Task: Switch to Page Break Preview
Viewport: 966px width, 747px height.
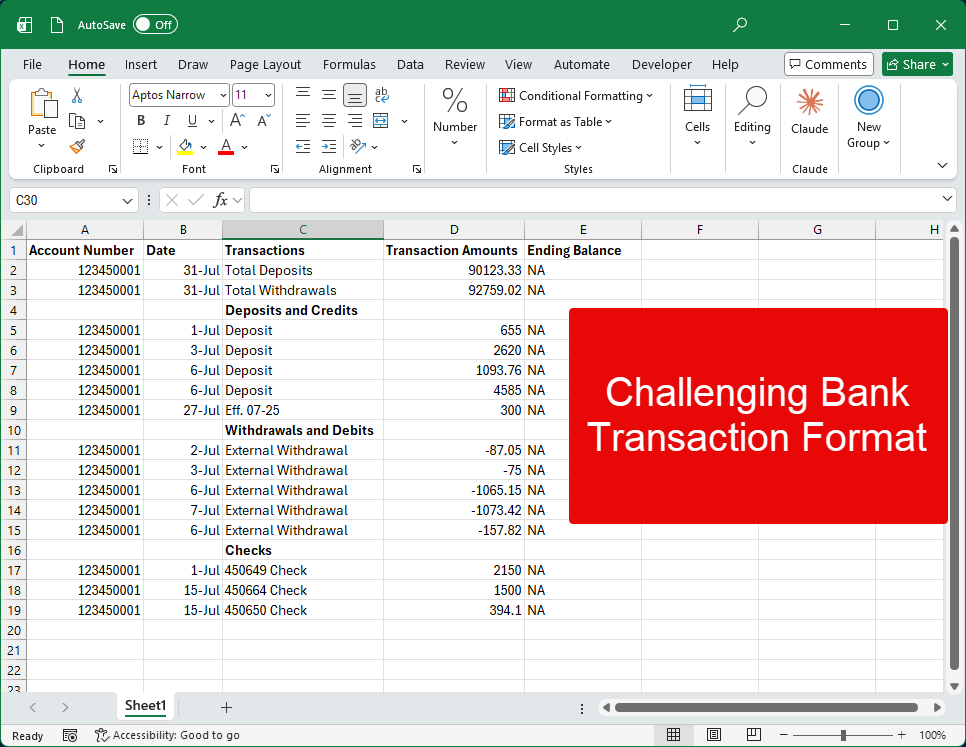Action: [x=753, y=735]
